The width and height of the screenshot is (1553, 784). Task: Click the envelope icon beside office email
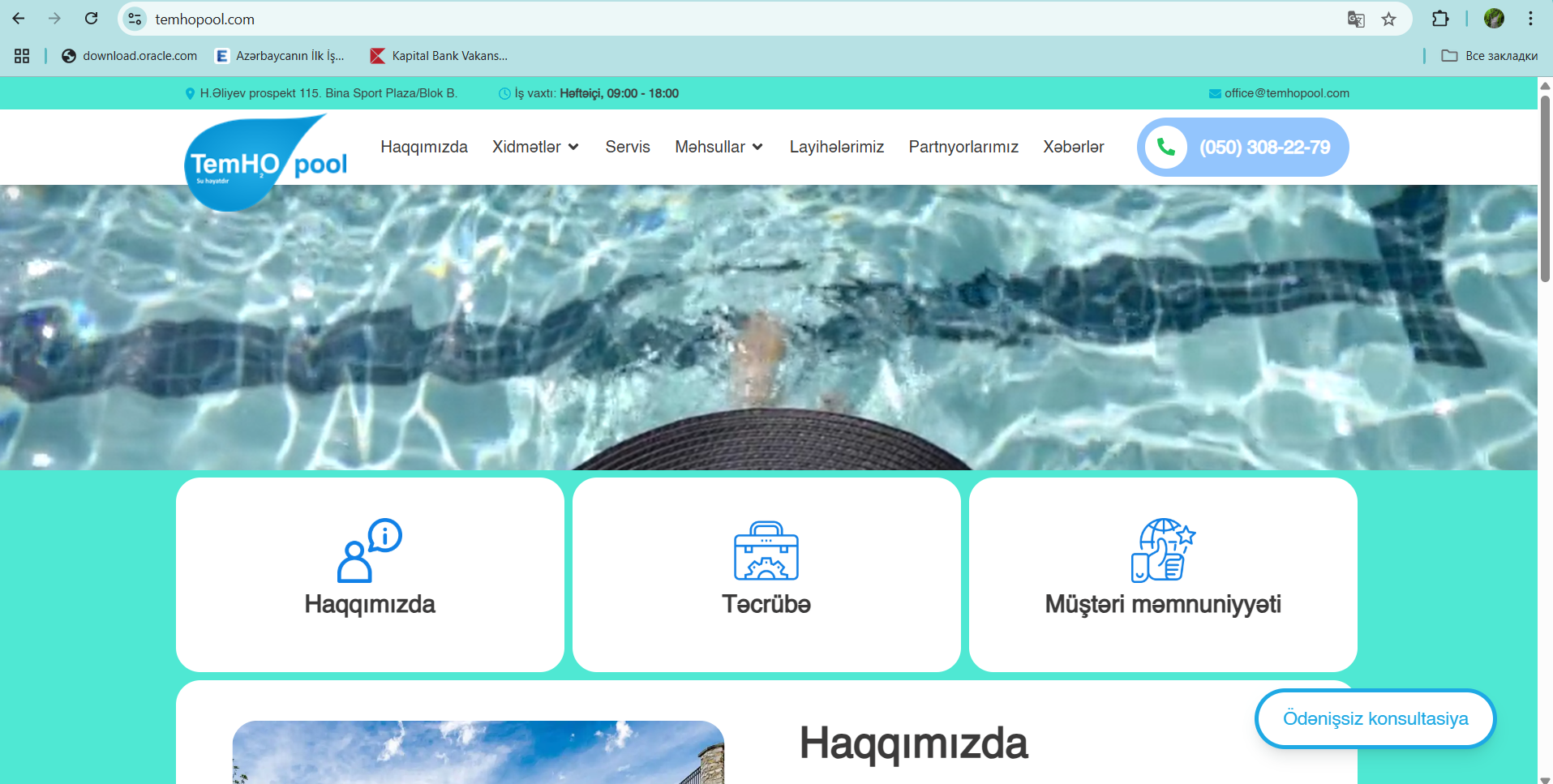tap(1215, 93)
